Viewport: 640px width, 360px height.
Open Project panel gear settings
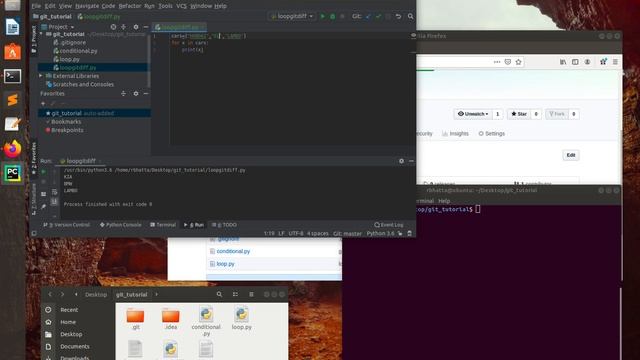[x=136, y=27]
